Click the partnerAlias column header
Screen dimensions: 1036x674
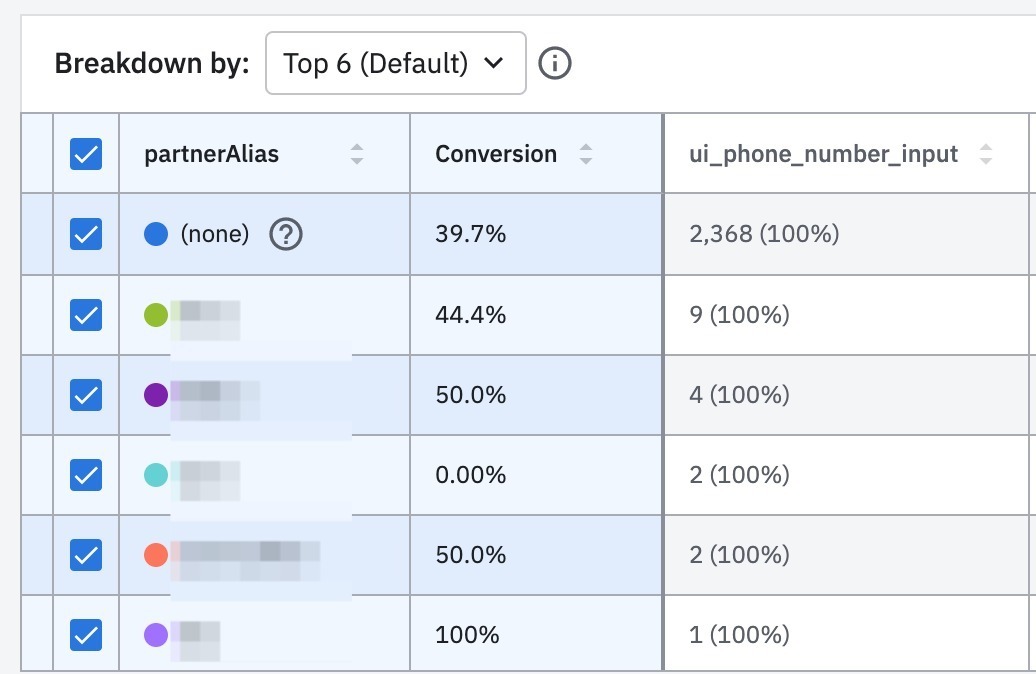(212, 154)
